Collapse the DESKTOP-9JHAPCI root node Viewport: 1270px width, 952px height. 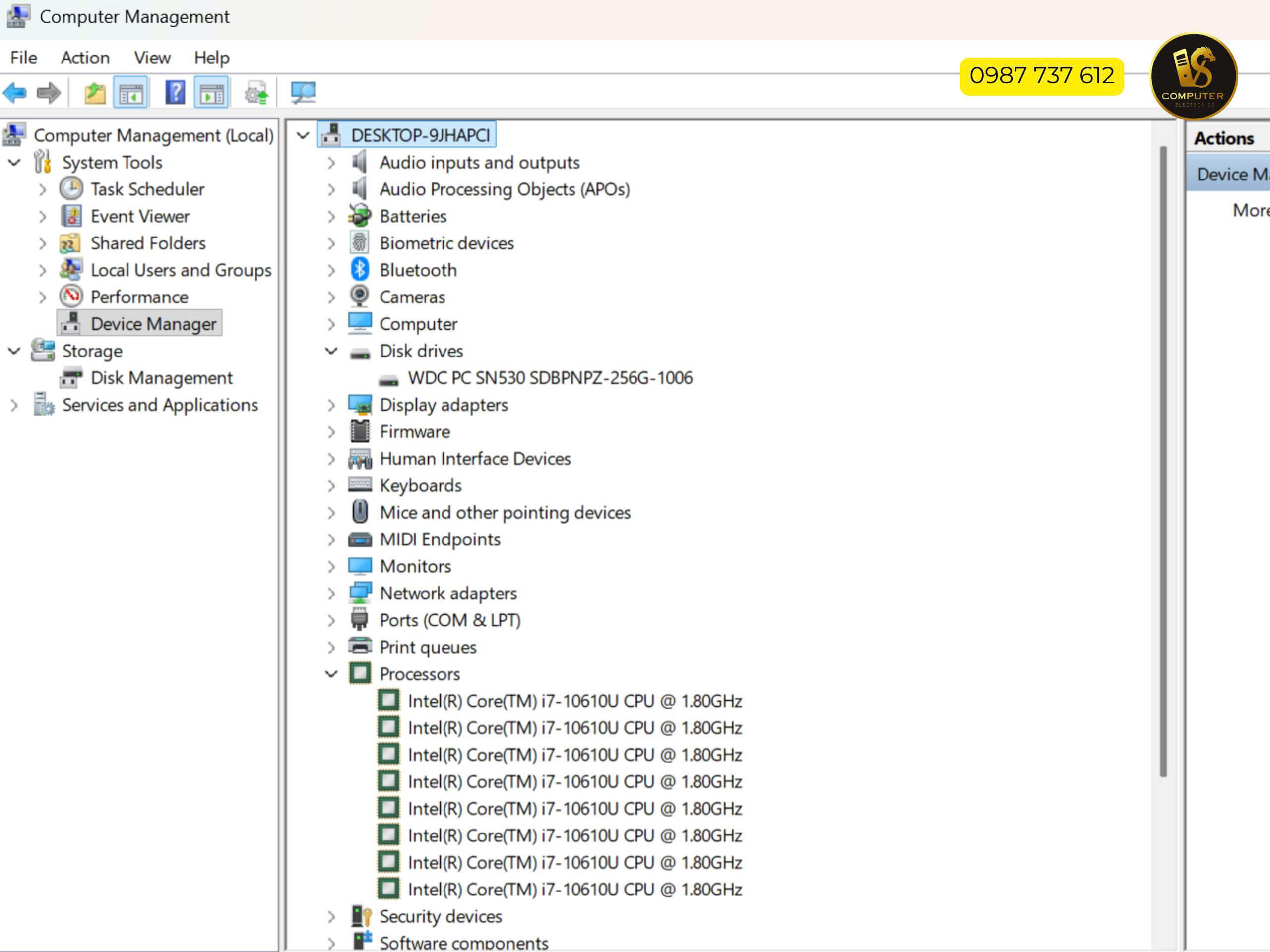click(x=303, y=135)
